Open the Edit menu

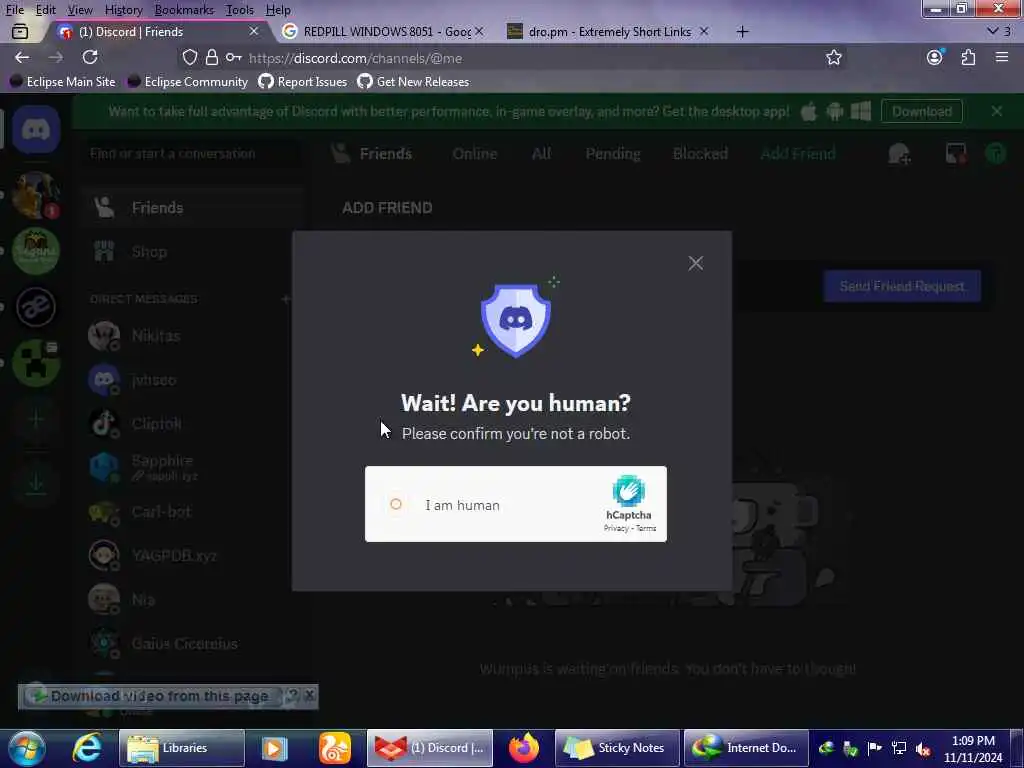pyautogui.click(x=45, y=10)
